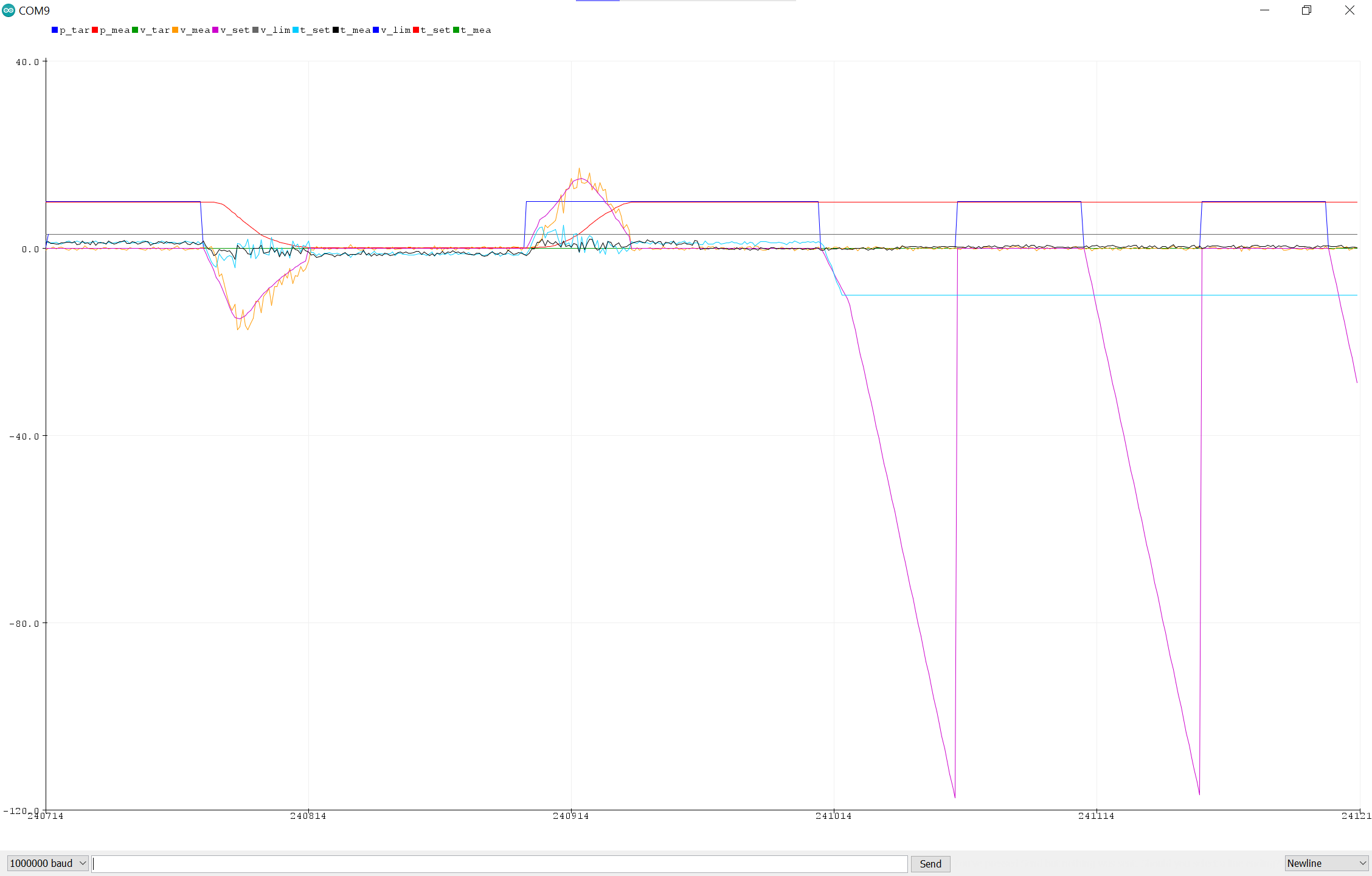The image size is (1372, 876).
Task: Click the Arduino logo icon in title bar
Action: [9, 10]
